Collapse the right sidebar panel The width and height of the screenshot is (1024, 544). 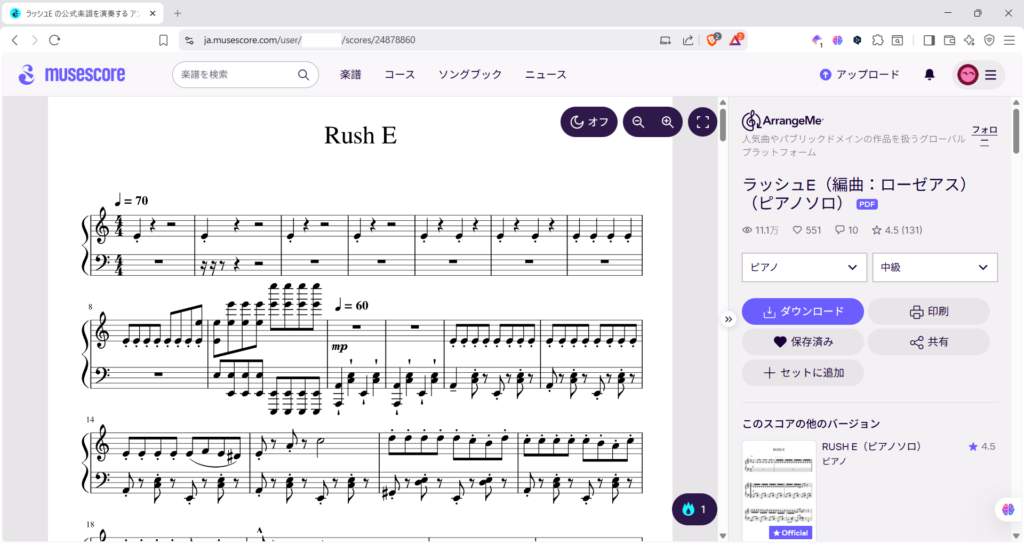pyautogui.click(x=728, y=319)
